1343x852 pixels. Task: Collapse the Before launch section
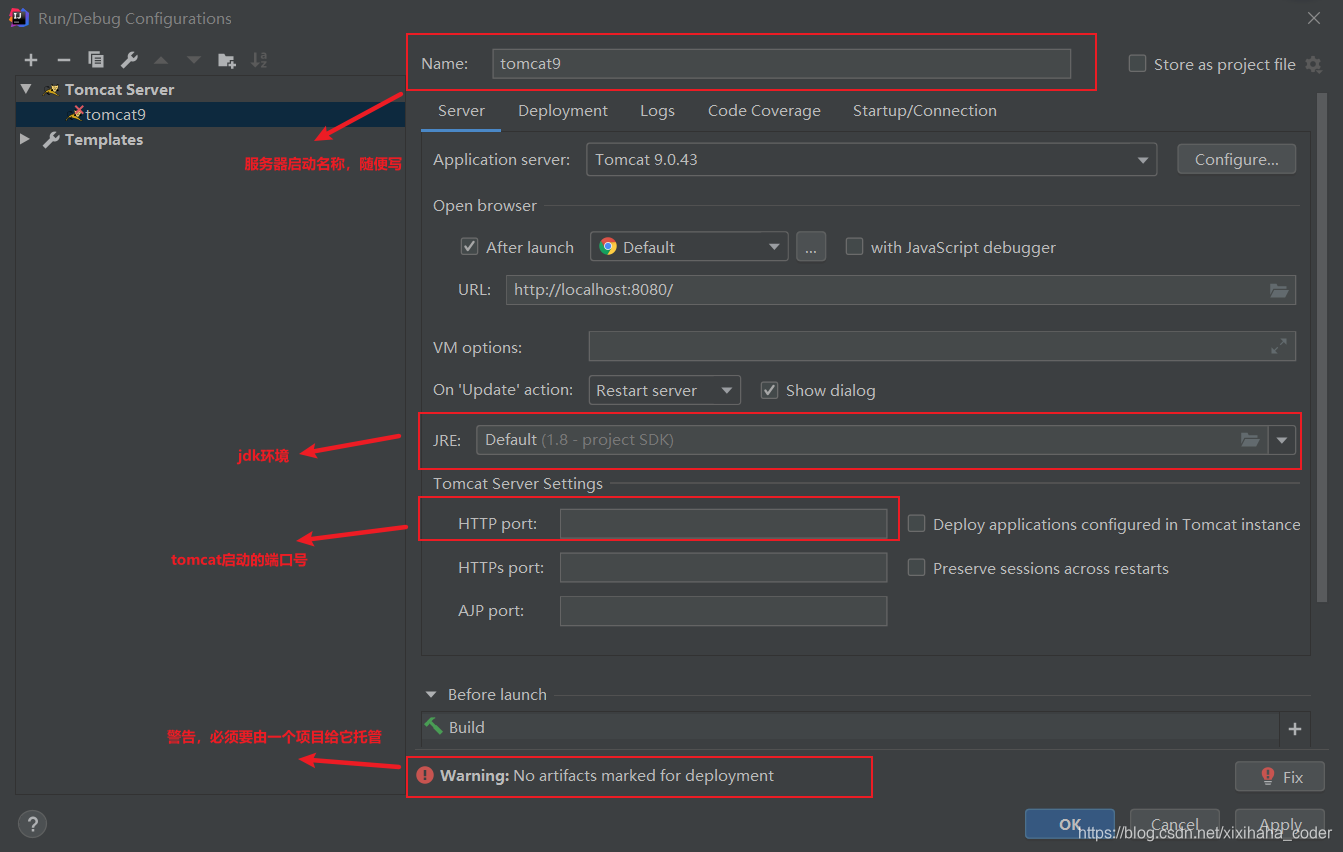point(431,694)
